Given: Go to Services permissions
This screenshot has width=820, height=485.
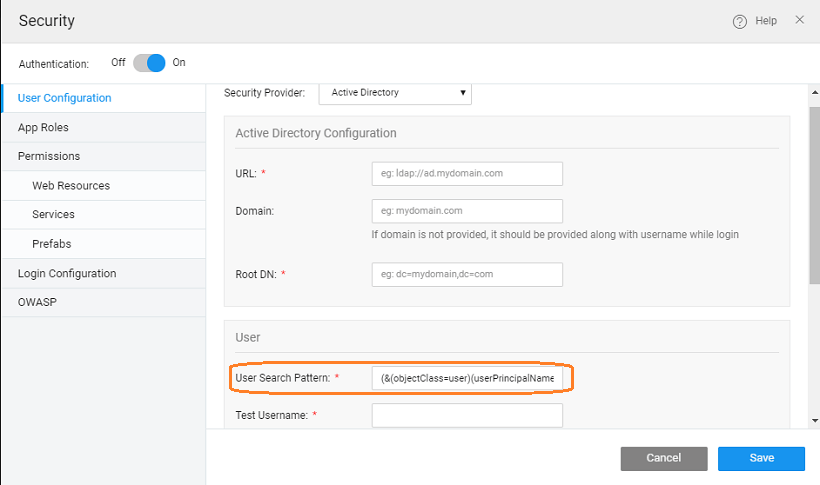Looking at the screenshot, I should coord(53,214).
